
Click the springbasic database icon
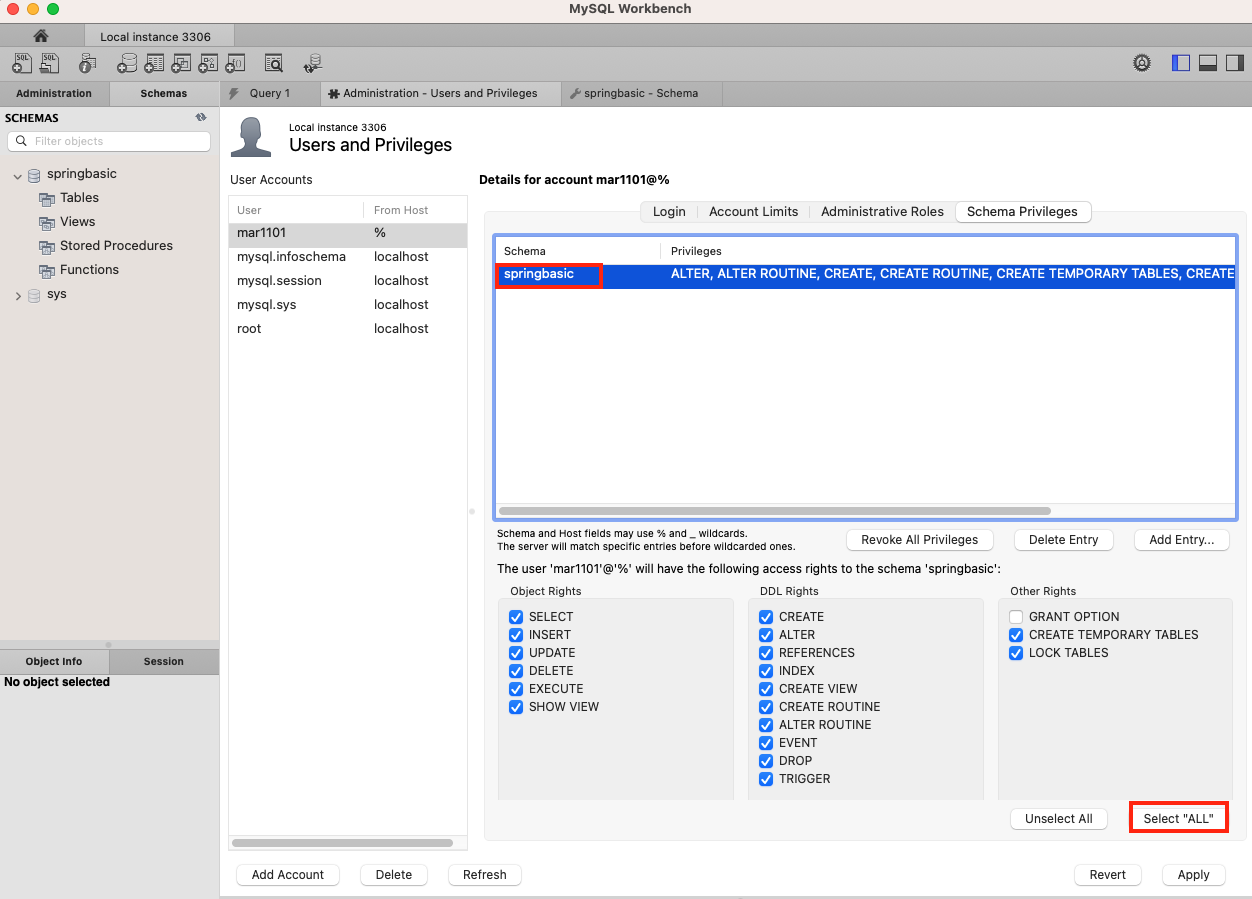[34, 175]
